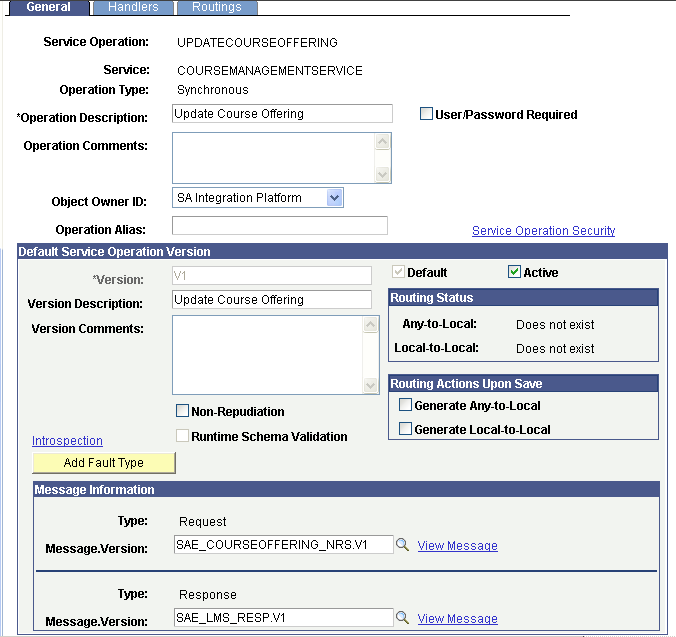Switch to the General tab
The width and height of the screenshot is (676, 637).
(x=48, y=7)
